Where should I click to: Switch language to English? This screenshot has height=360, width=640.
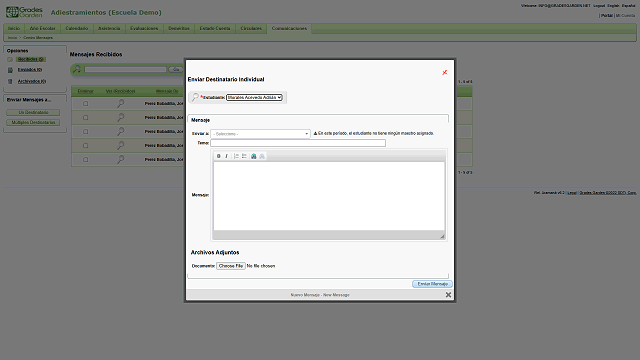[613, 6]
